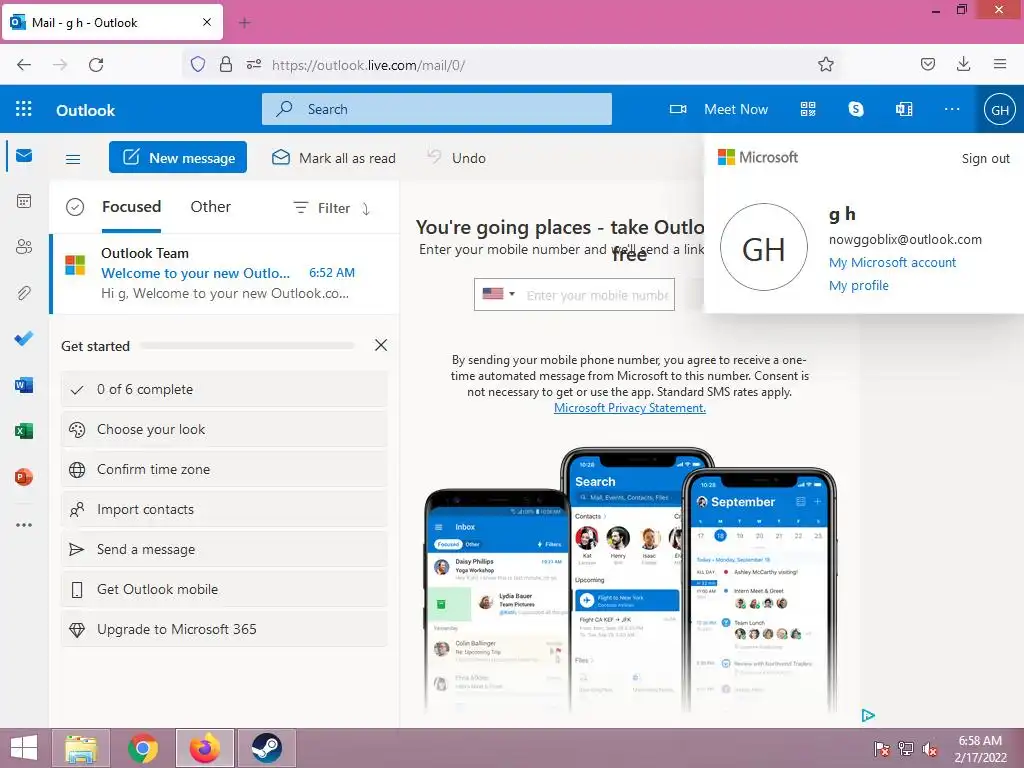
Task: Open Mail in the left rail
Action: 24,155
